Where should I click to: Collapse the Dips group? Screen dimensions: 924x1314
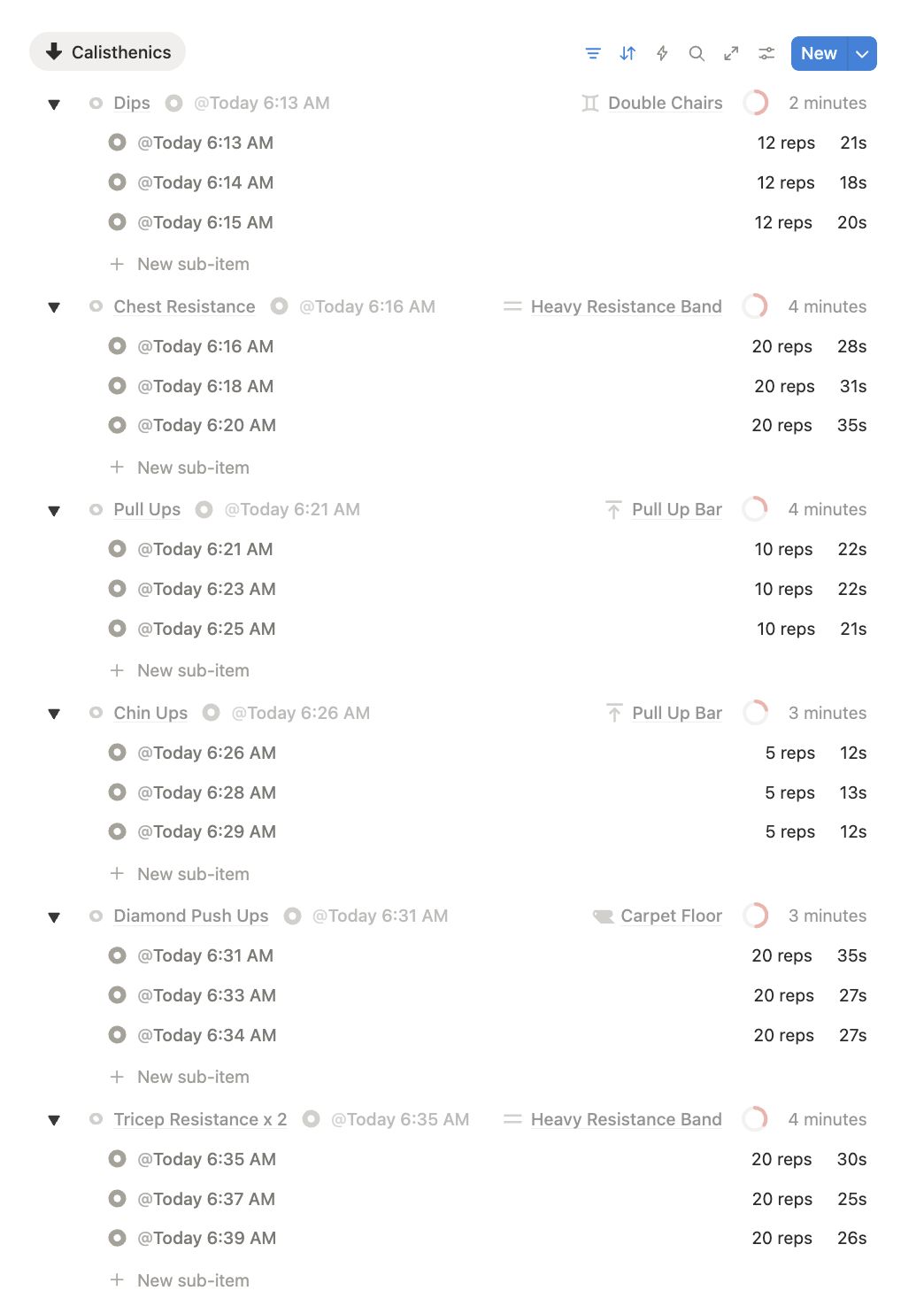click(x=54, y=104)
